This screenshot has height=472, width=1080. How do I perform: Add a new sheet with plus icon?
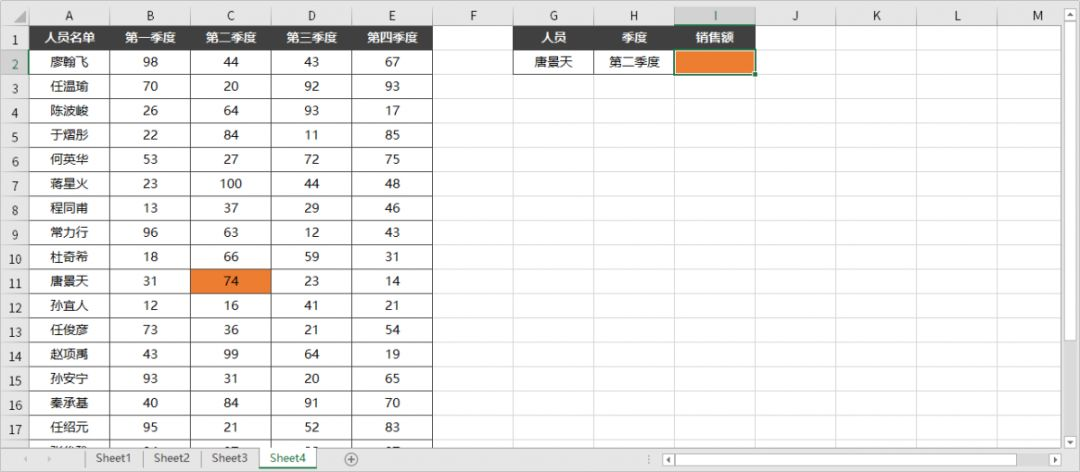tap(351, 459)
